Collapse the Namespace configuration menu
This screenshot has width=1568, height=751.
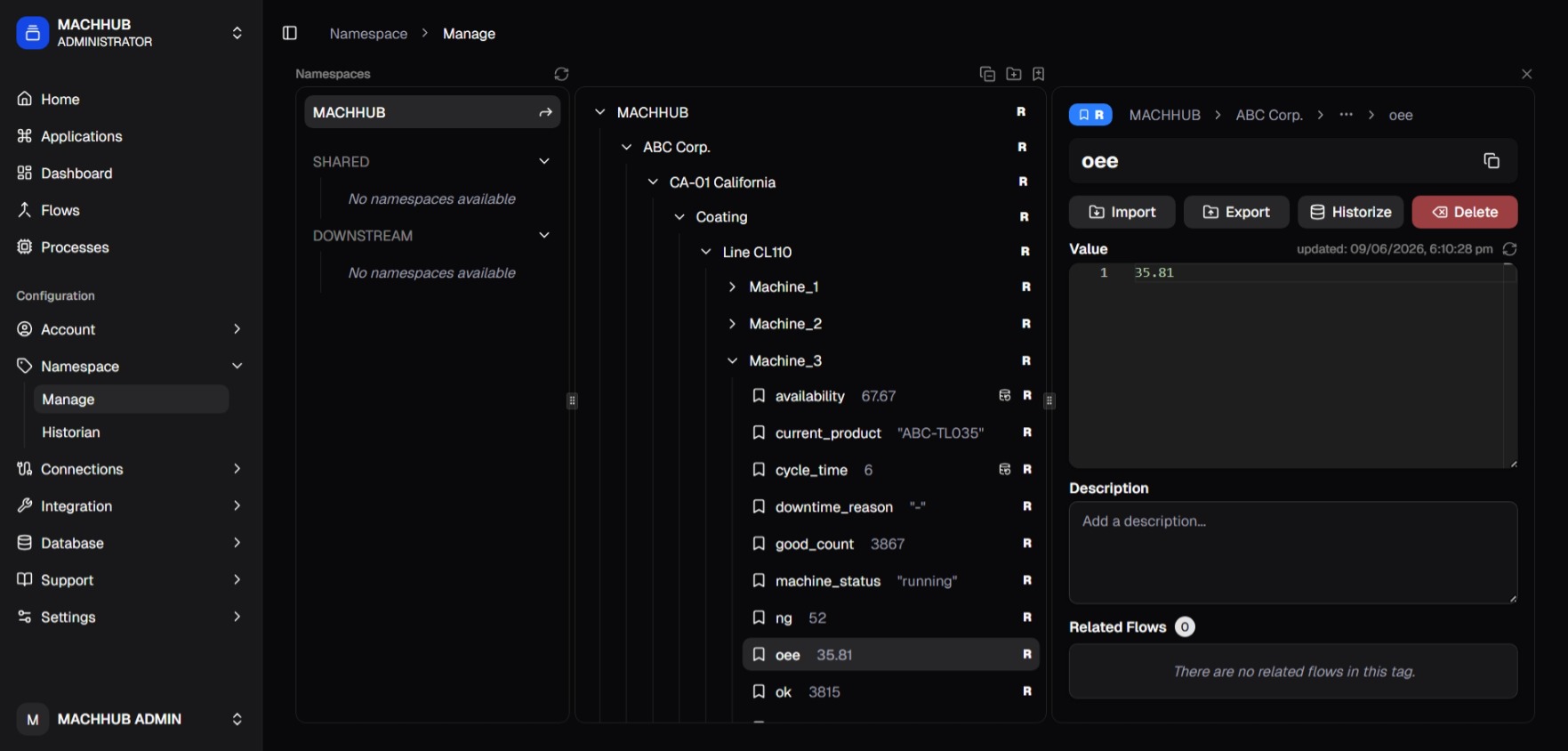(x=130, y=366)
